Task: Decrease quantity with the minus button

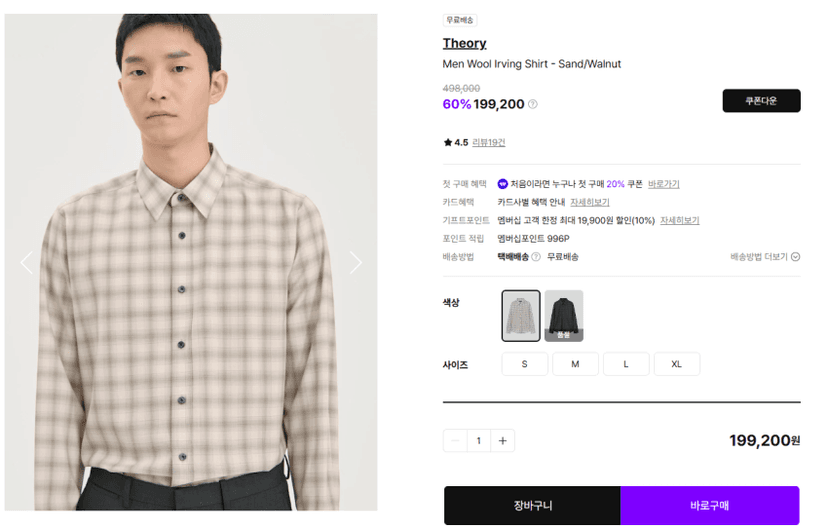Action: point(455,441)
